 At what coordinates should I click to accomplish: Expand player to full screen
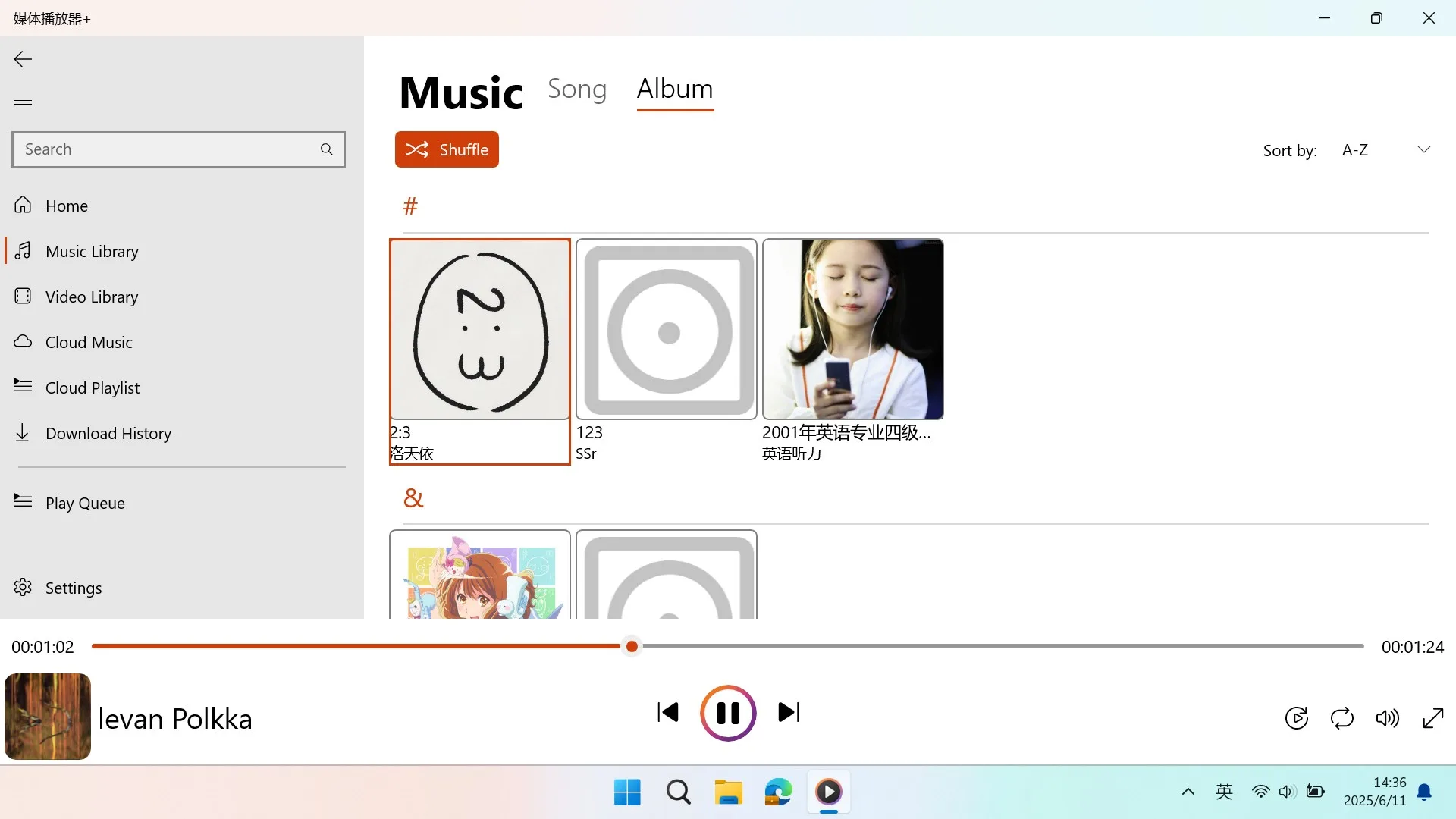[1433, 717]
